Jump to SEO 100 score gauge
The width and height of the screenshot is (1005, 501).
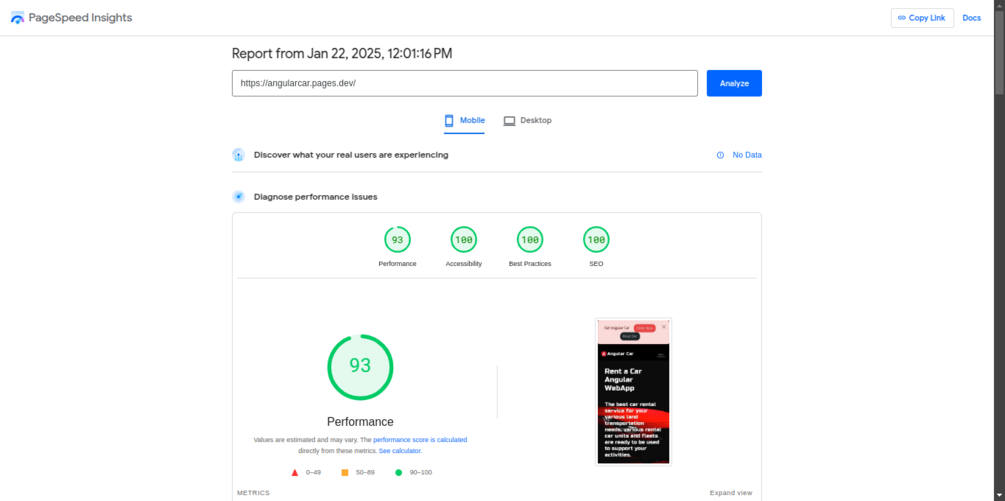pos(596,240)
